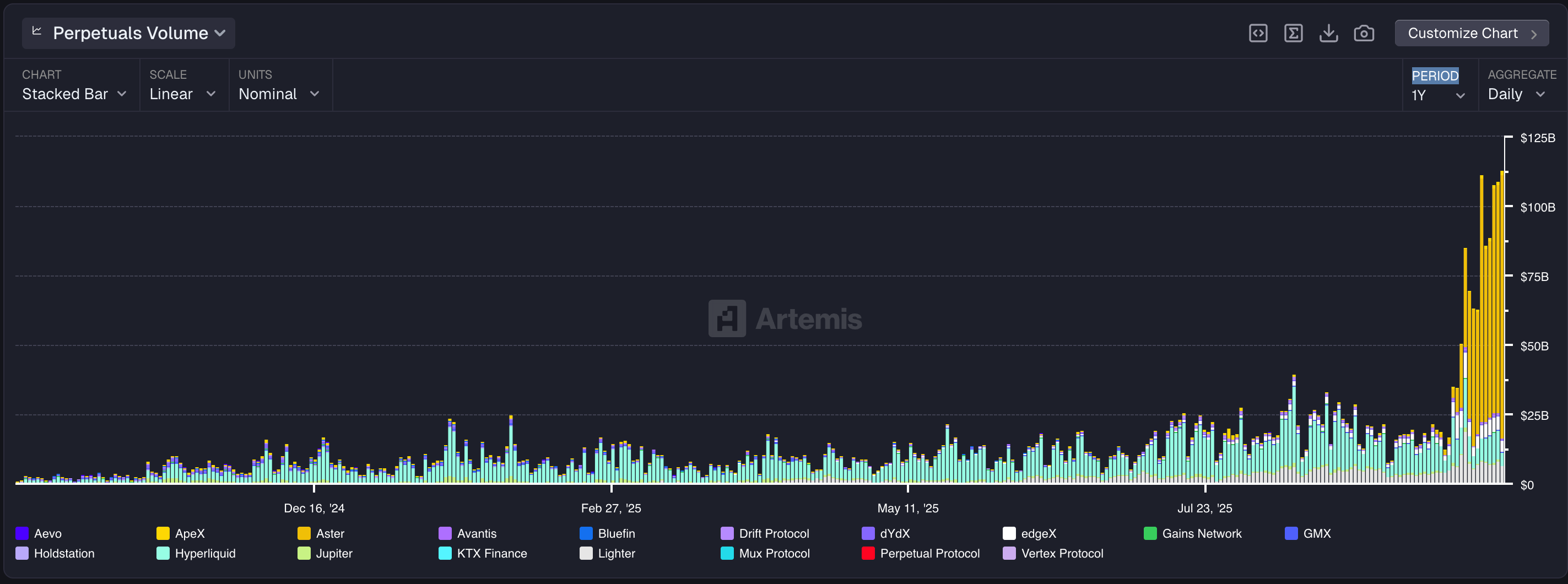Screen dimensions: 1568x584
Task: Click the Hyperliquid legend color swatch
Action: (163, 554)
